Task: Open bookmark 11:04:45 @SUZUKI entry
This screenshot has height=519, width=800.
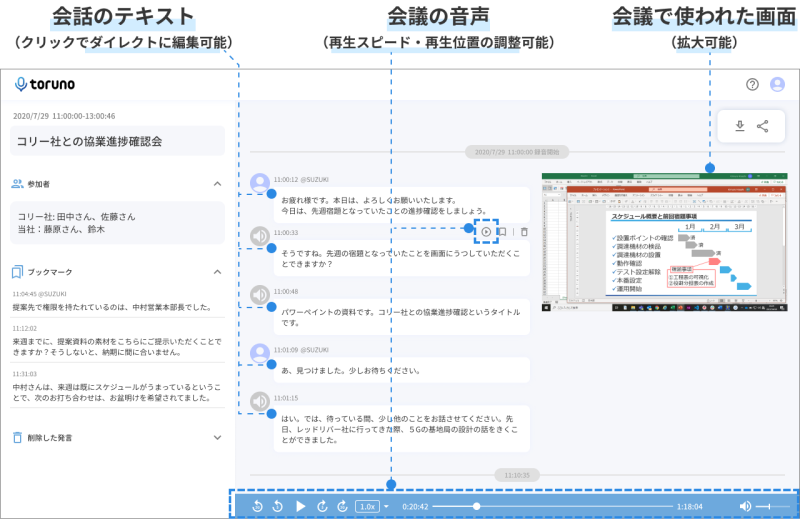Action: pyautogui.click(x=117, y=301)
